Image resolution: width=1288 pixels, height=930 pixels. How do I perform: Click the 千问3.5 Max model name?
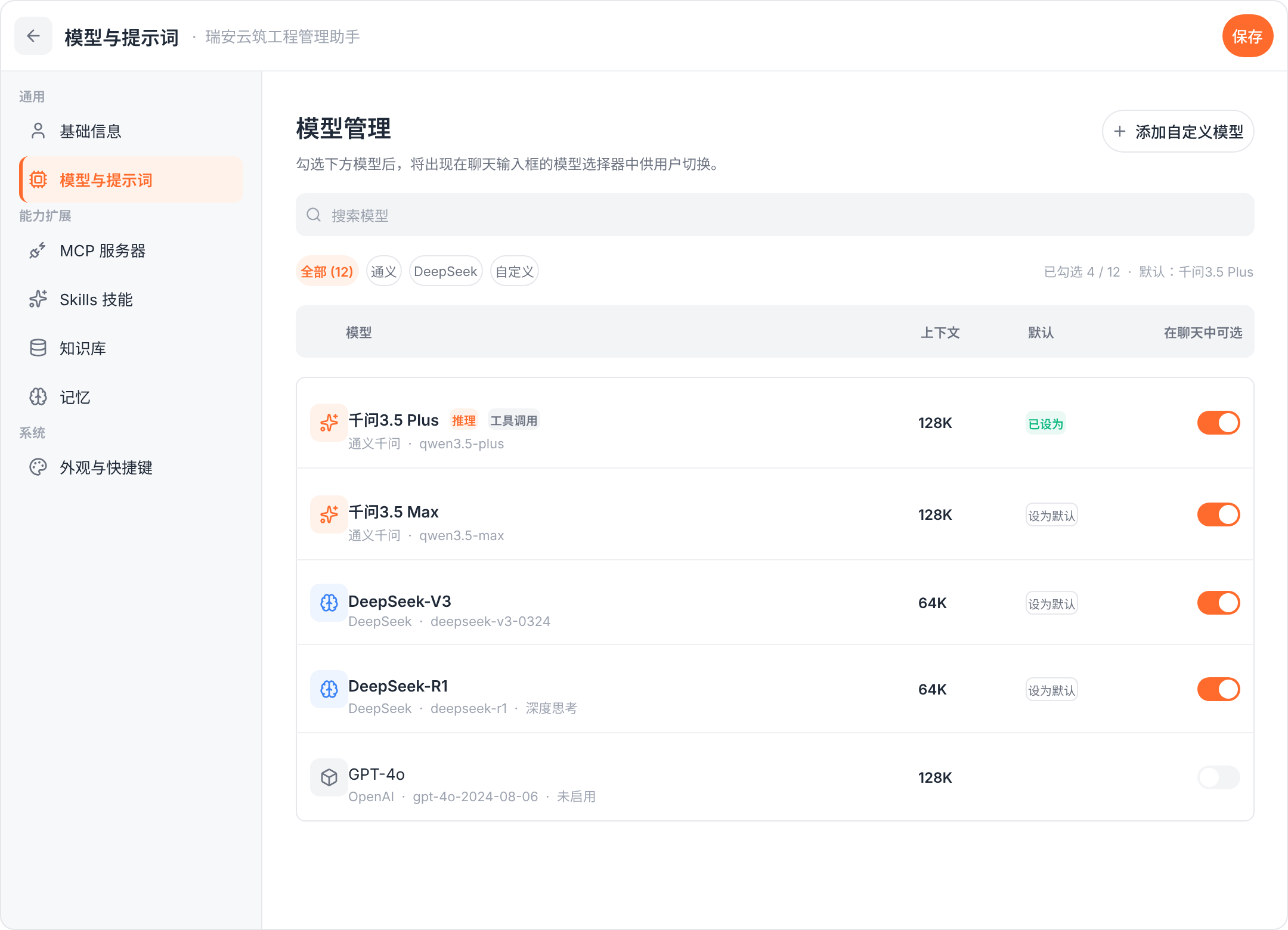(x=394, y=512)
